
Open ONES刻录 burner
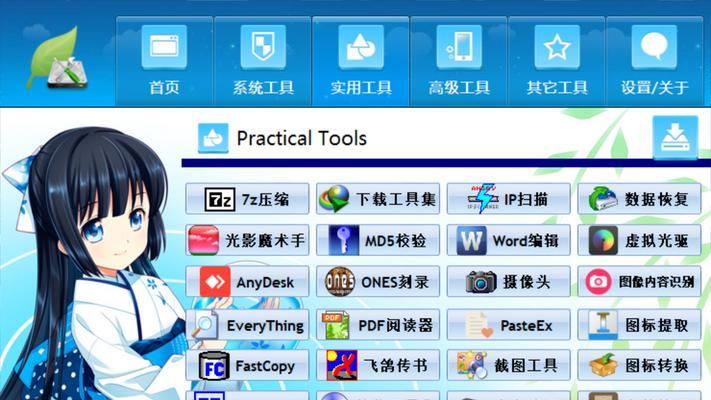pos(378,282)
